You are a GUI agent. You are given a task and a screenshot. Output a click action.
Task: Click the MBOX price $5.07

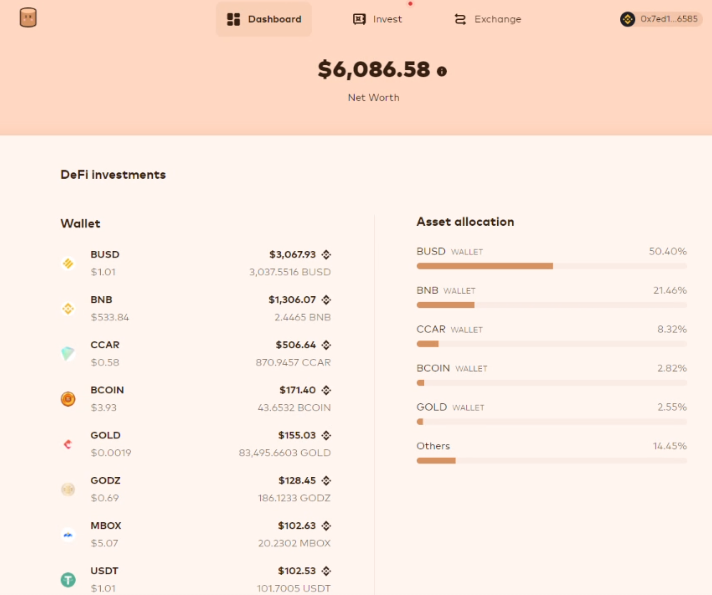point(104,543)
